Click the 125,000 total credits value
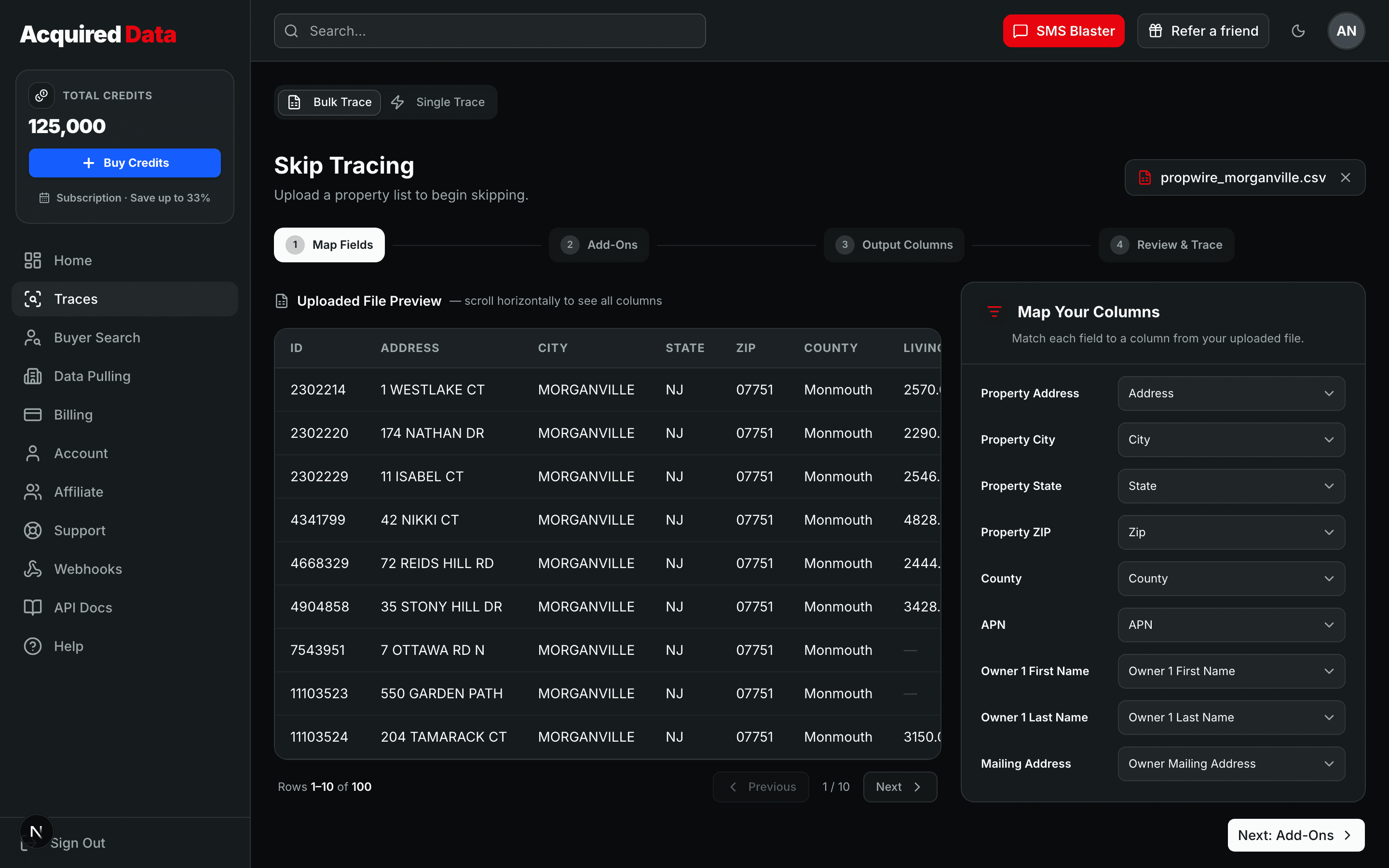The image size is (1389, 868). 67,126
